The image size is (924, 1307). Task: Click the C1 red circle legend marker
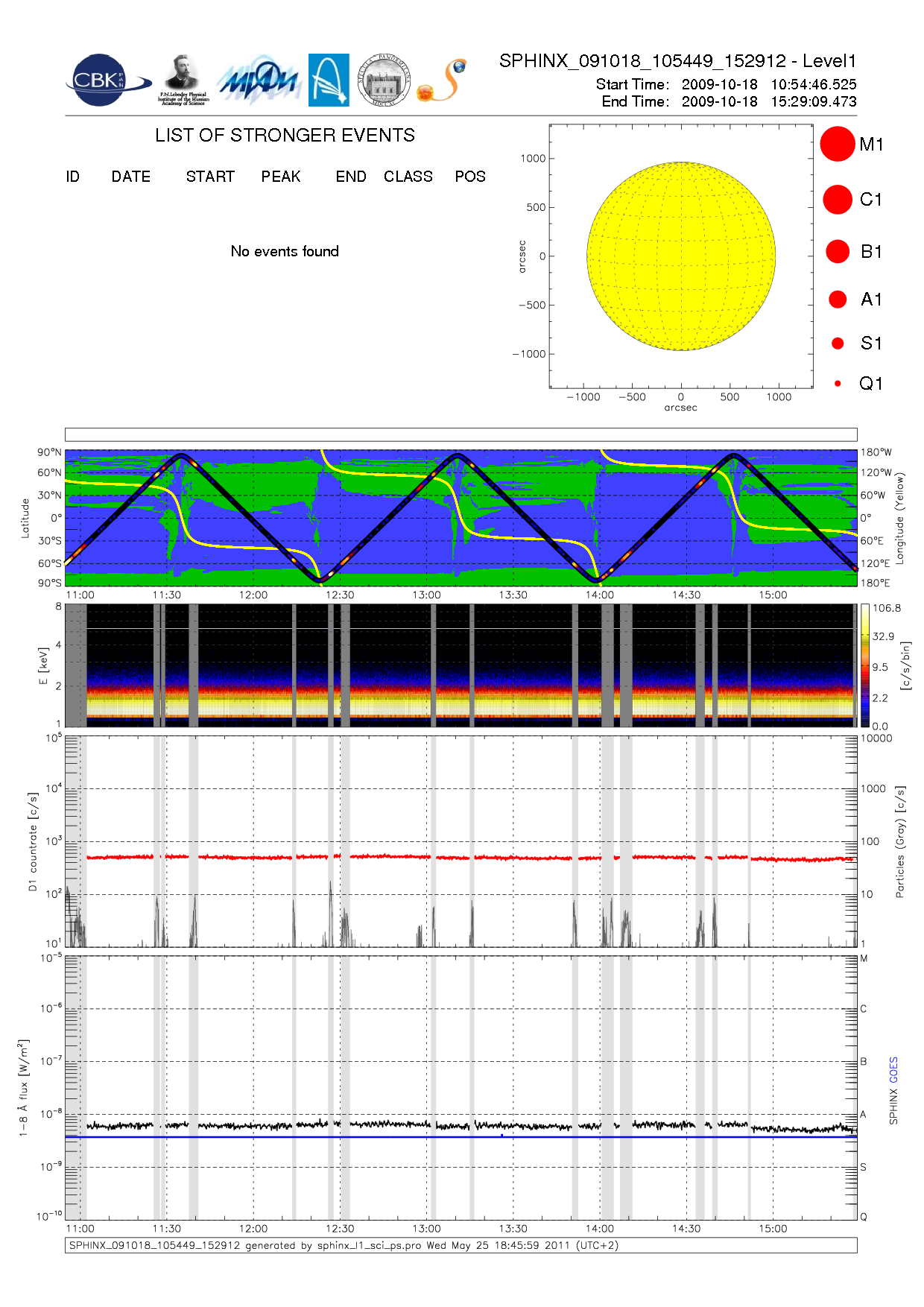[838, 200]
